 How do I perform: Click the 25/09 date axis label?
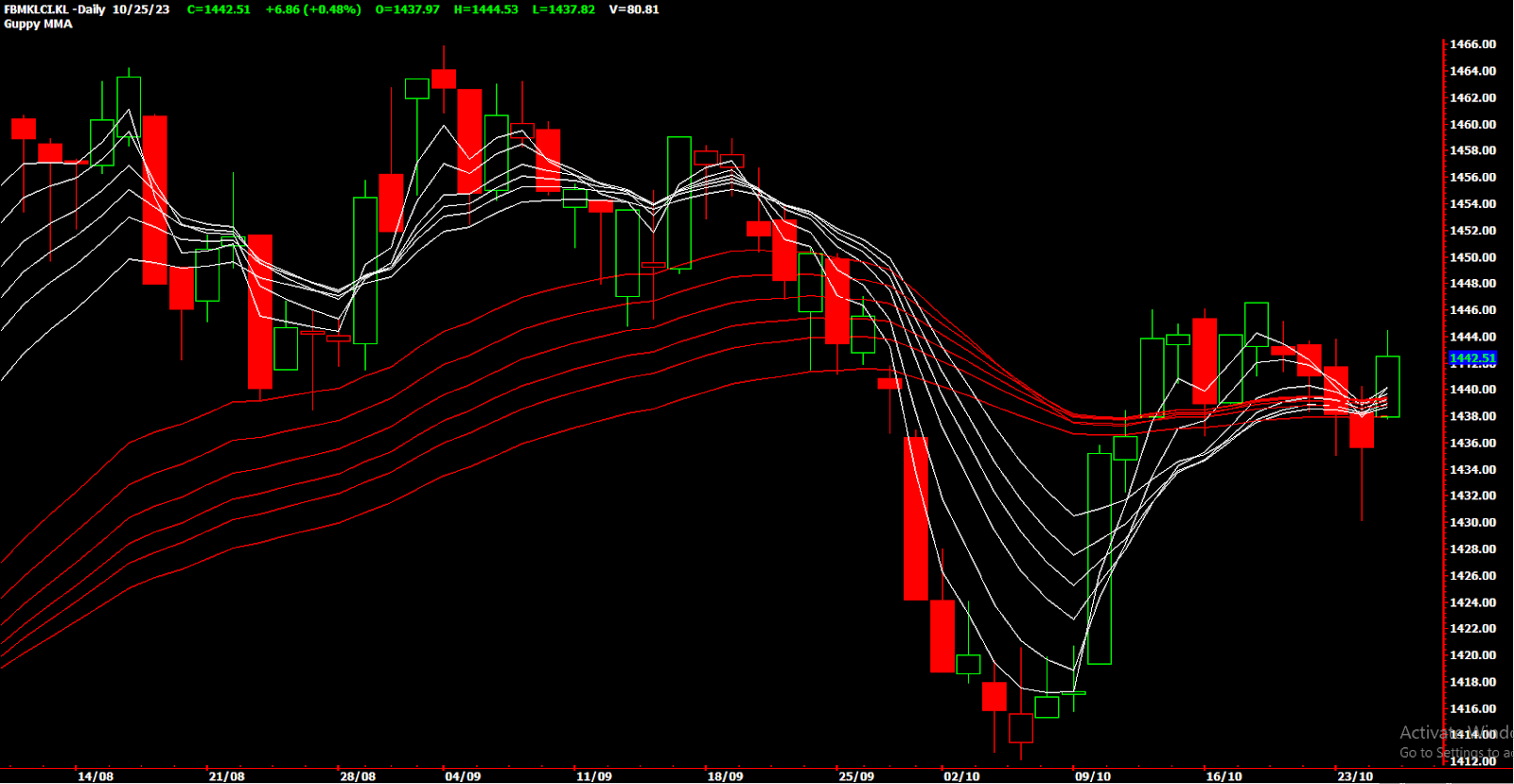click(x=856, y=776)
